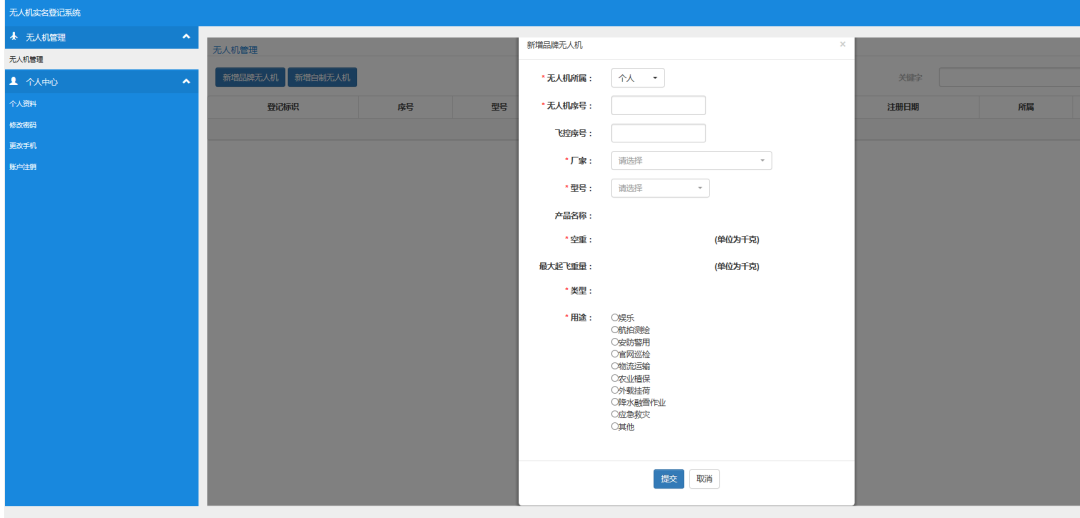Open the 无人机所属 dropdown showing 个人
Screen dimensions: 1080x518
(637, 78)
